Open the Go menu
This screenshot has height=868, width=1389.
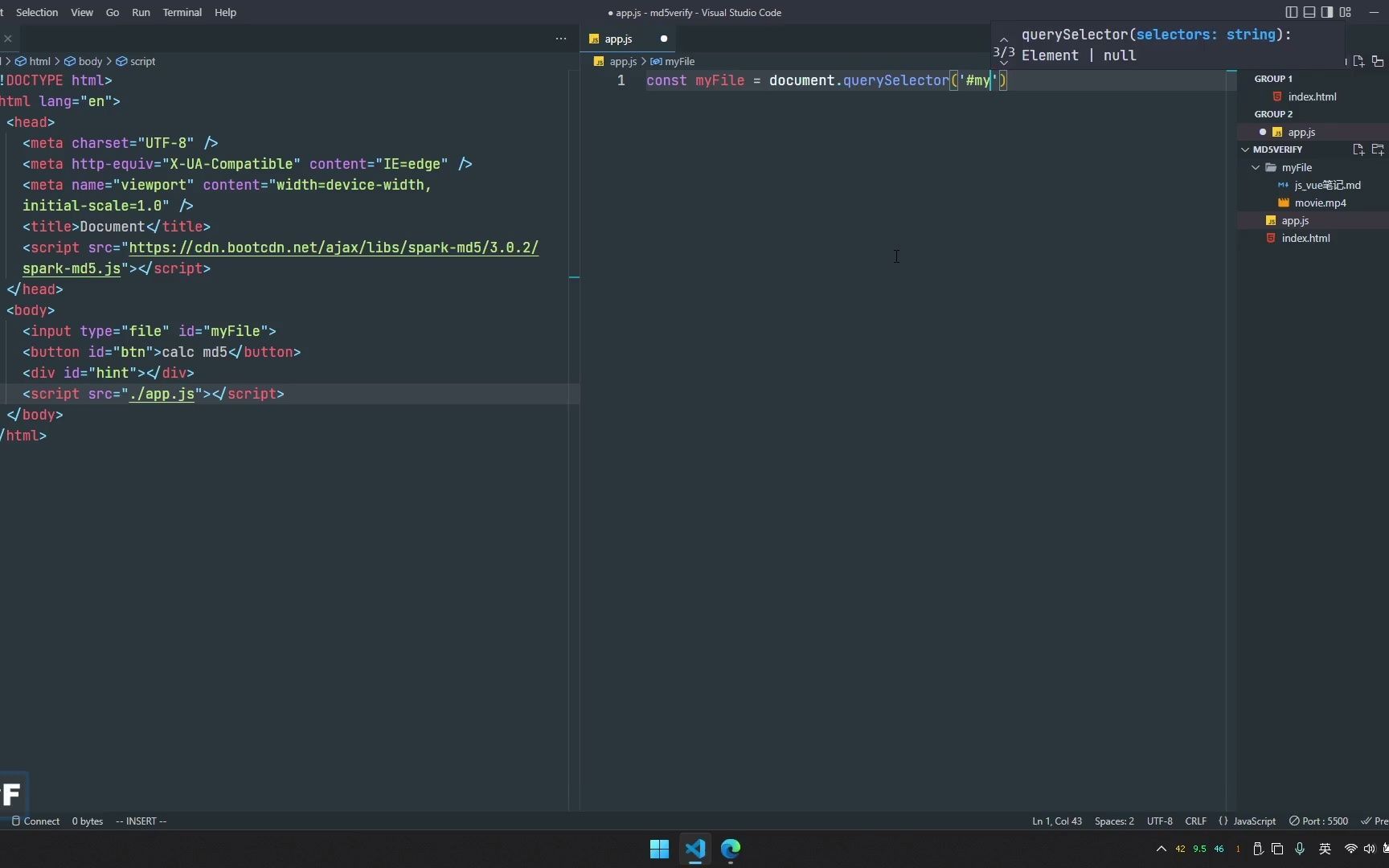coord(113,12)
